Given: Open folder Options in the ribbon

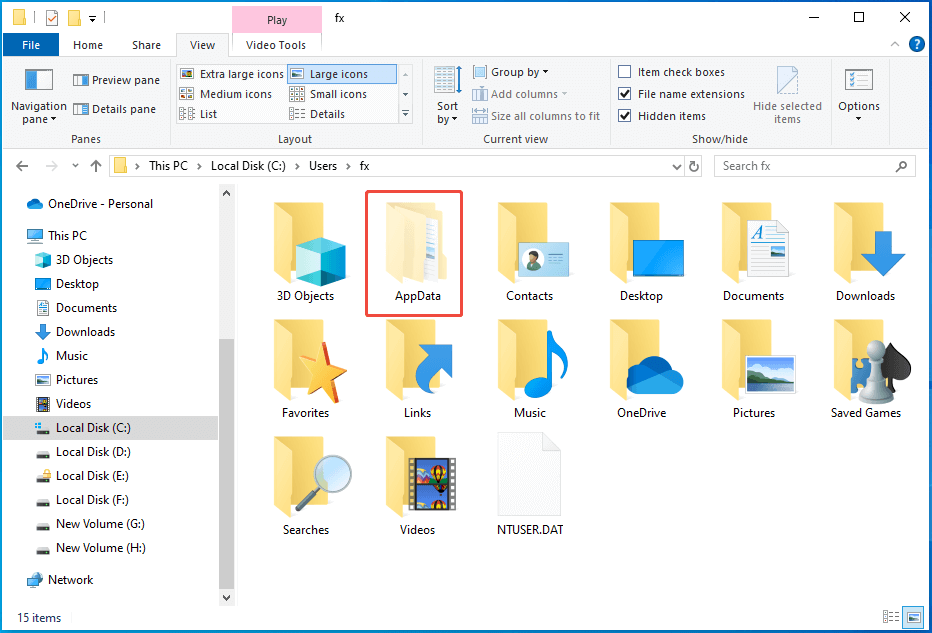Looking at the screenshot, I should pos(858,94).
